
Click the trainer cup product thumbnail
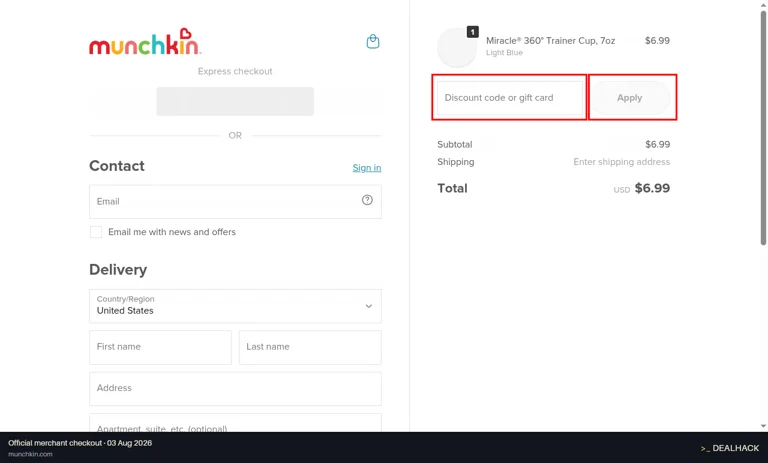coord(456,48)
